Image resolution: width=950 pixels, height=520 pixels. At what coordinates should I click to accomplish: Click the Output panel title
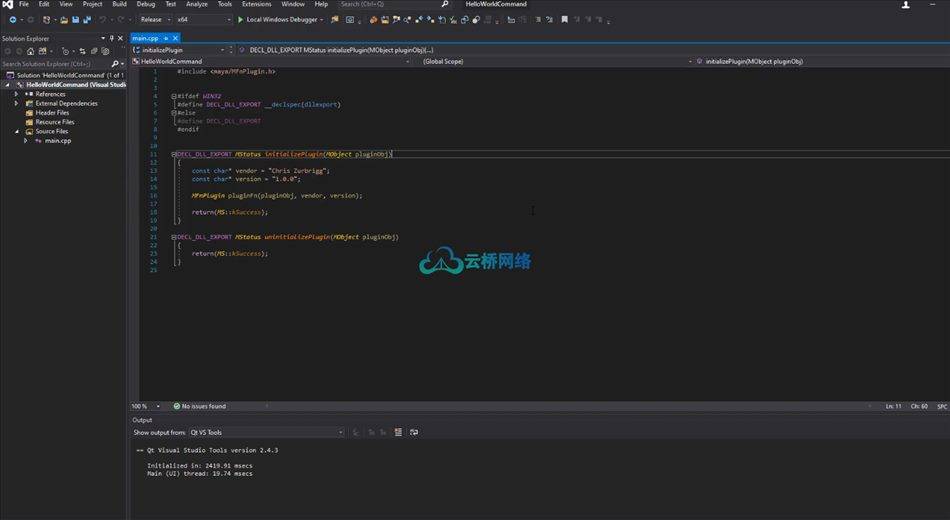coord(142,420)
